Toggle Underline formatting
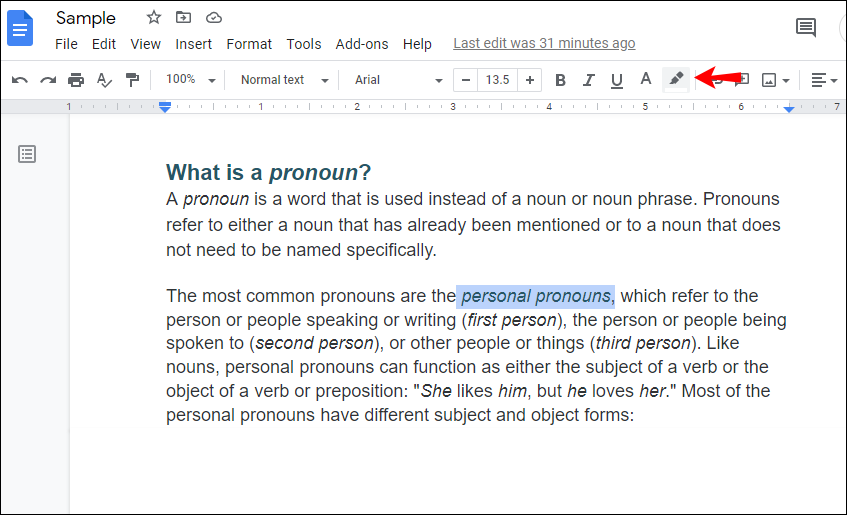Image resolution: width=847 pixels, height=515 pixels. (616, 80)
